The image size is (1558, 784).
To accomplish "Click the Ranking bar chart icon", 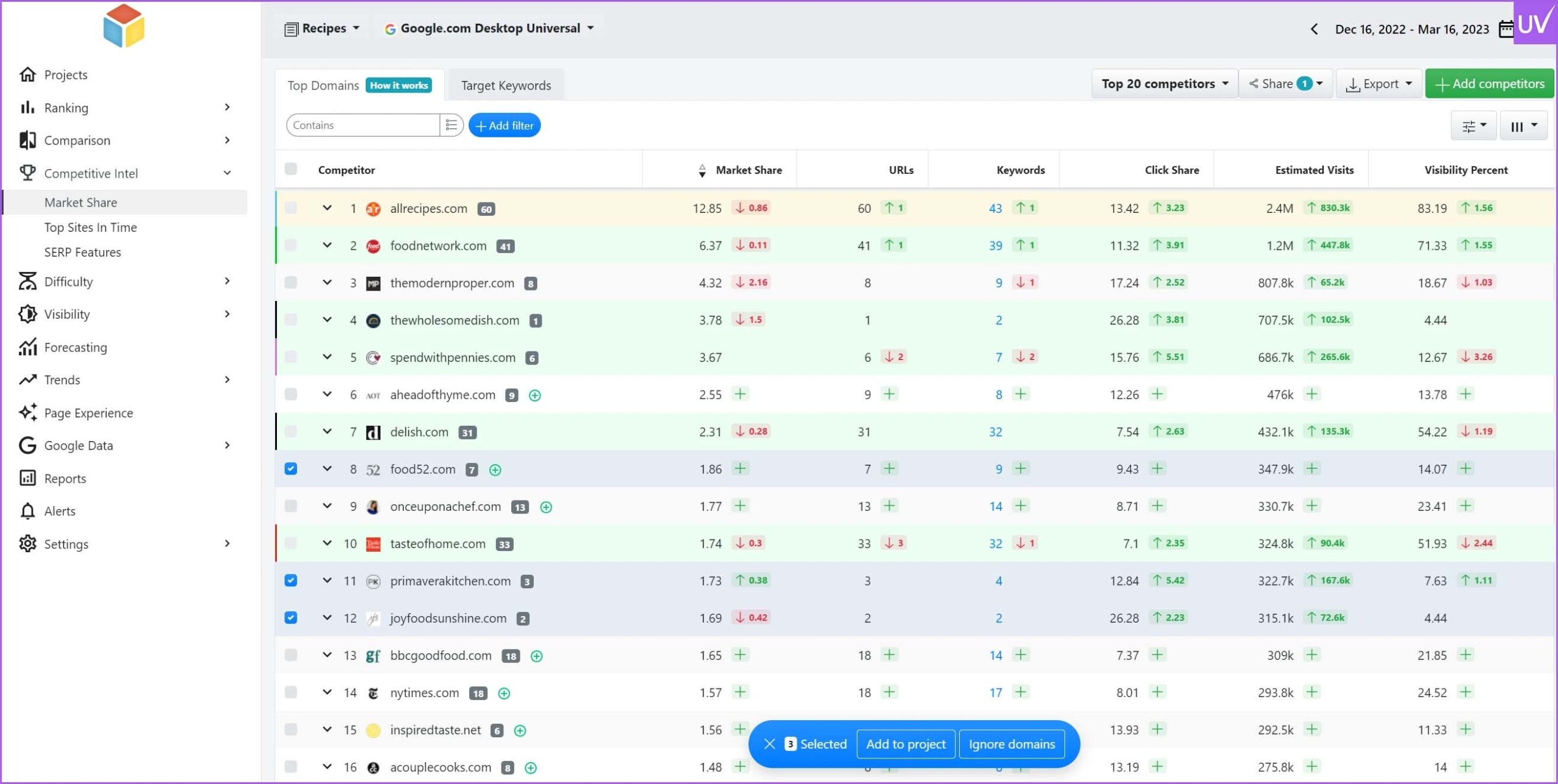I will 27,108.
